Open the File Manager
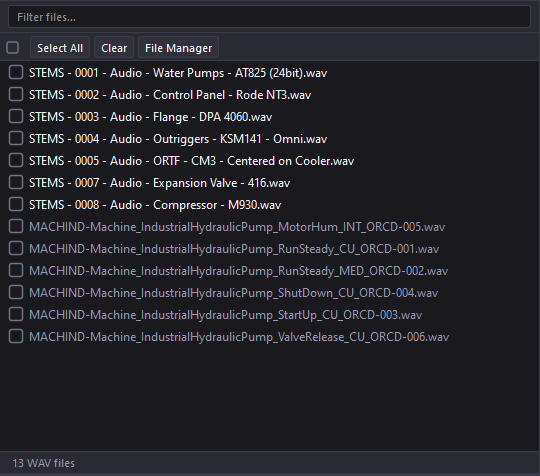The image size is (540, 476). 178,48
